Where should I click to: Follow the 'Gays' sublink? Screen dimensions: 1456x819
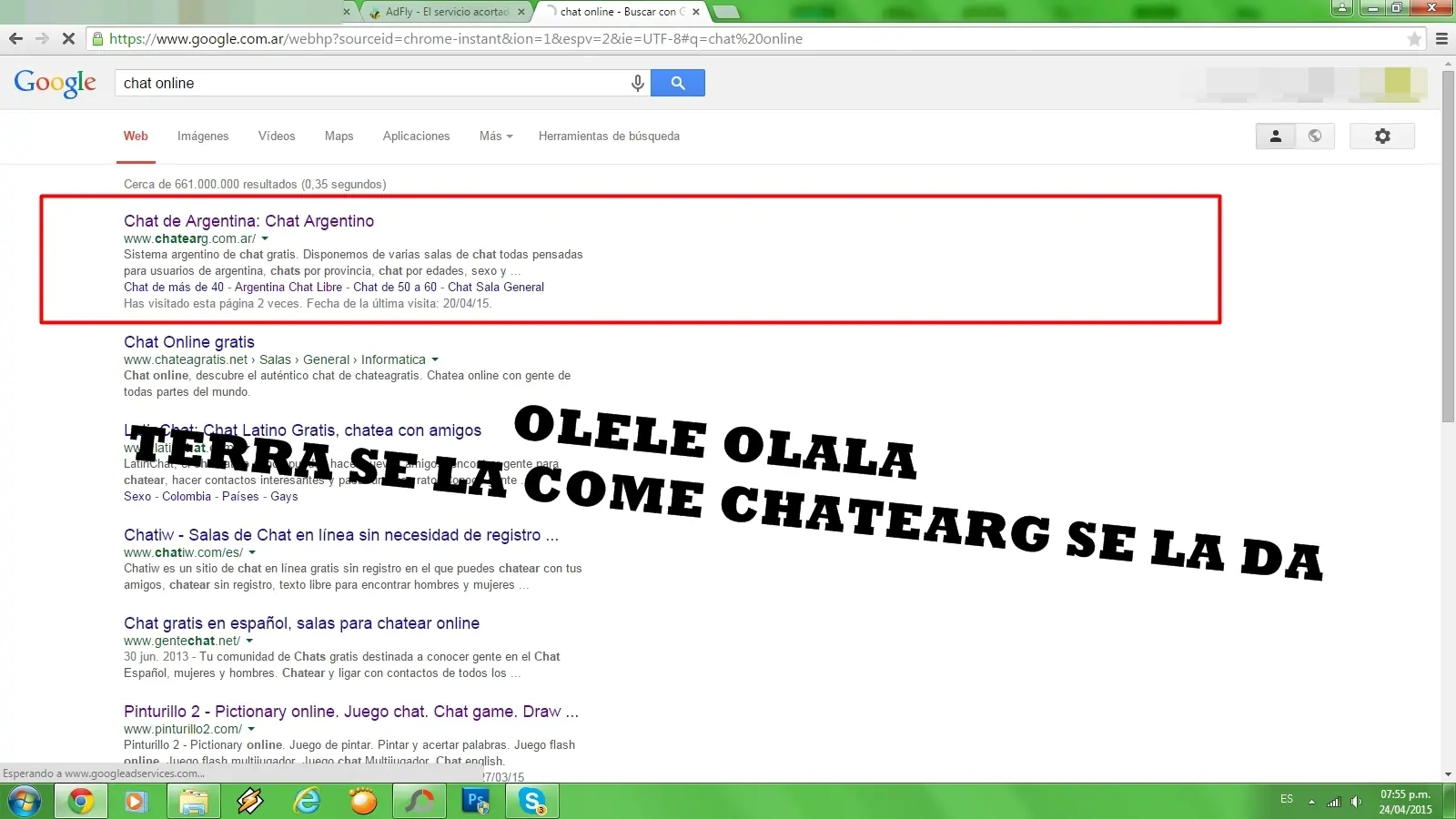(x=284, y=497)
